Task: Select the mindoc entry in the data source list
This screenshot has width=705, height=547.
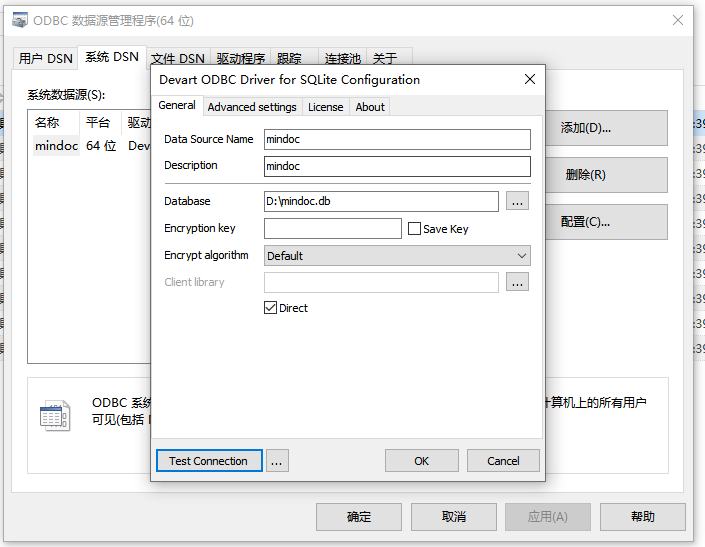Action: tap(56, 146)
